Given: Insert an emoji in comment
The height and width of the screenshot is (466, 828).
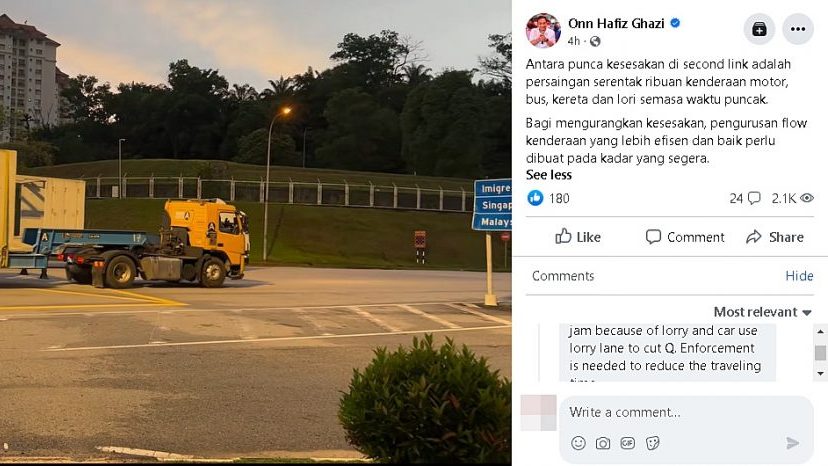Looking at the screenshot, I should pyautogui.click(x=578, y=443).
